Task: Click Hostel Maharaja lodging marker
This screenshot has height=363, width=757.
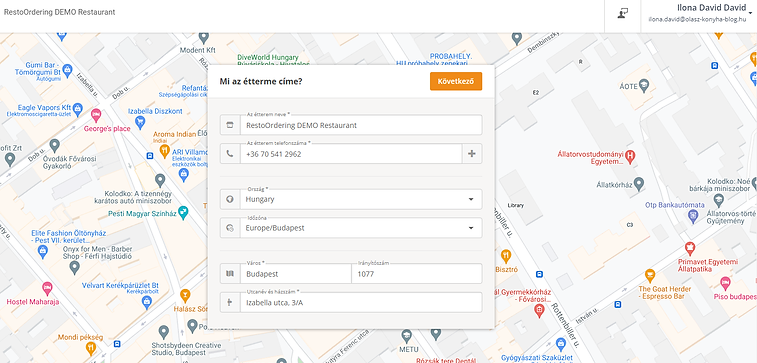Action: click(47, 289)
